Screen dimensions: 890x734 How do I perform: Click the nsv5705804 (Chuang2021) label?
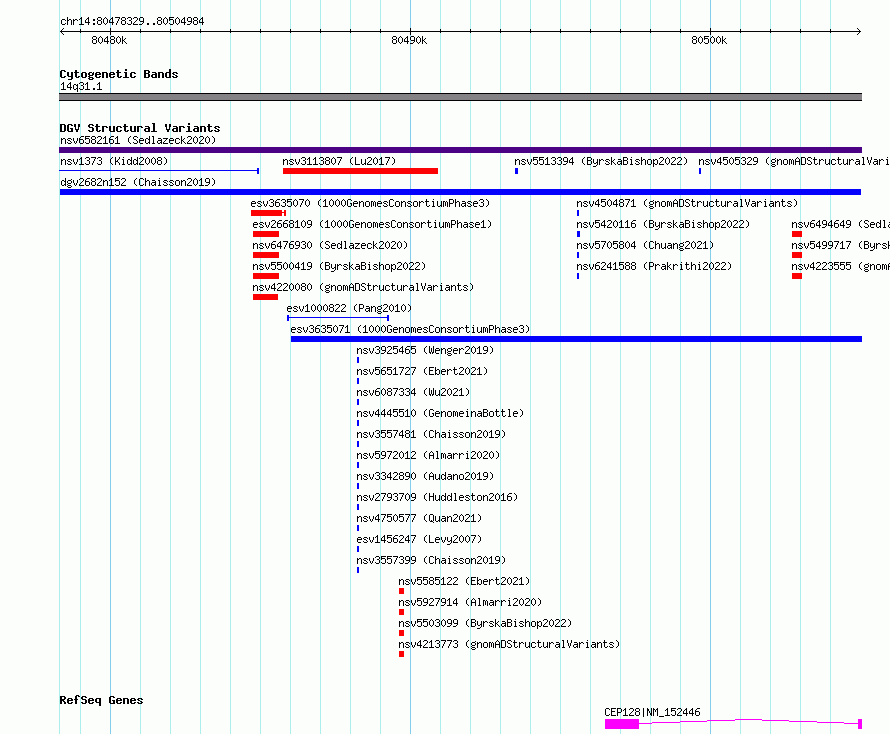pyautogui.click(x=645, y=245)
